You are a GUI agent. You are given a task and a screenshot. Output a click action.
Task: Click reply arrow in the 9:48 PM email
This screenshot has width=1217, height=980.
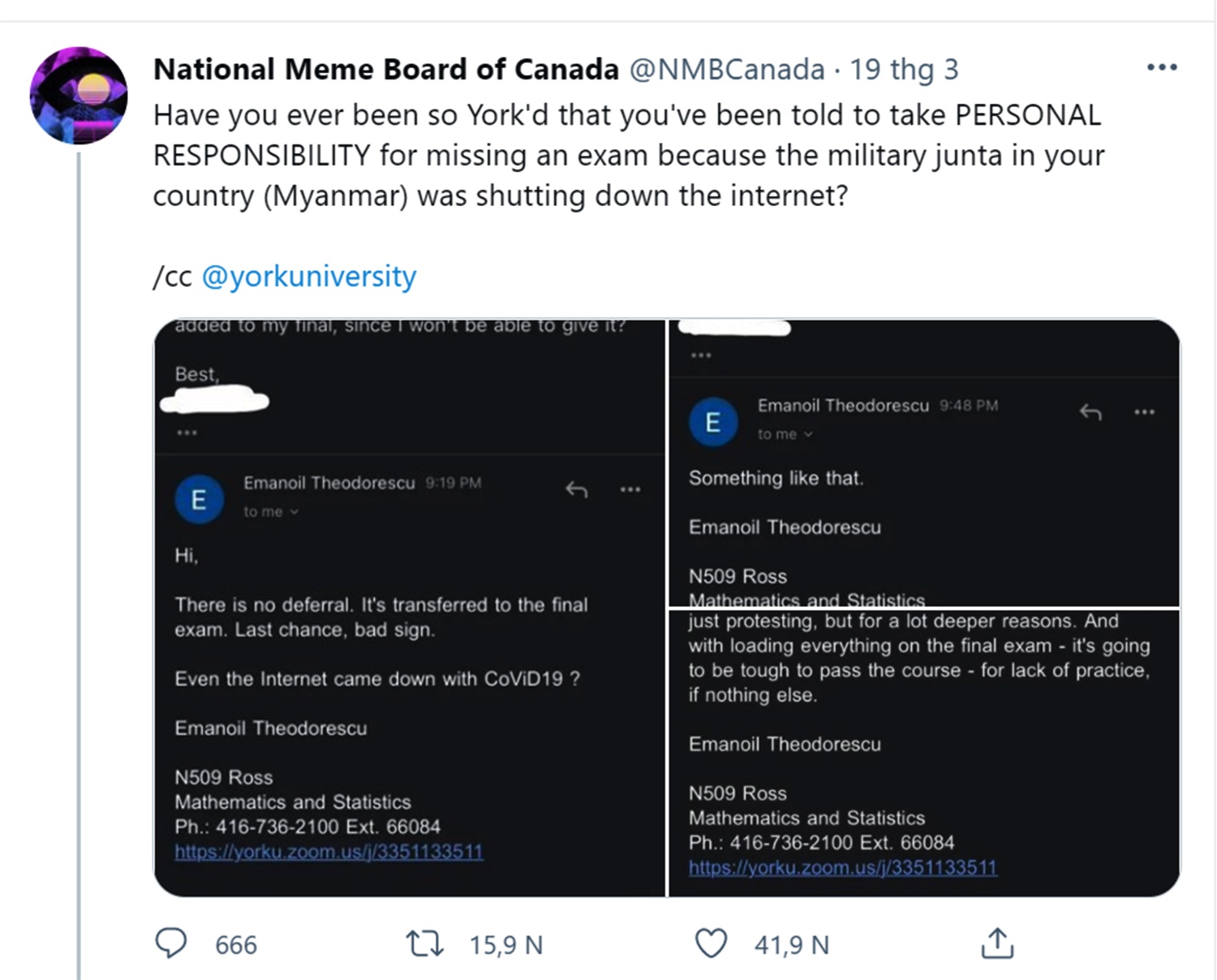1091,411
